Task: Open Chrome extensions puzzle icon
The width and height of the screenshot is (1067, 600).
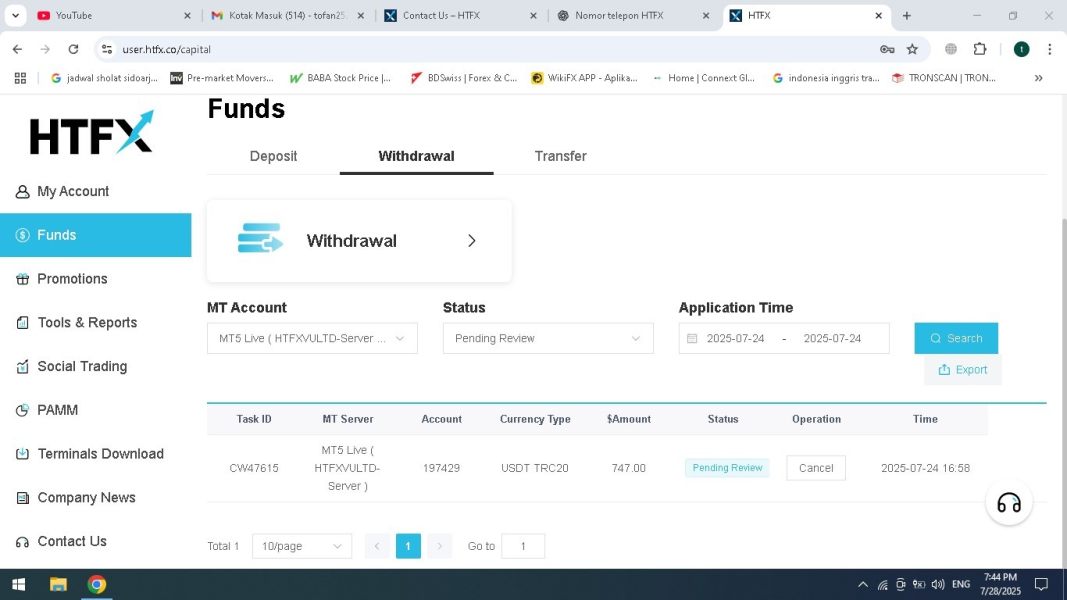Action: [980, 49]
